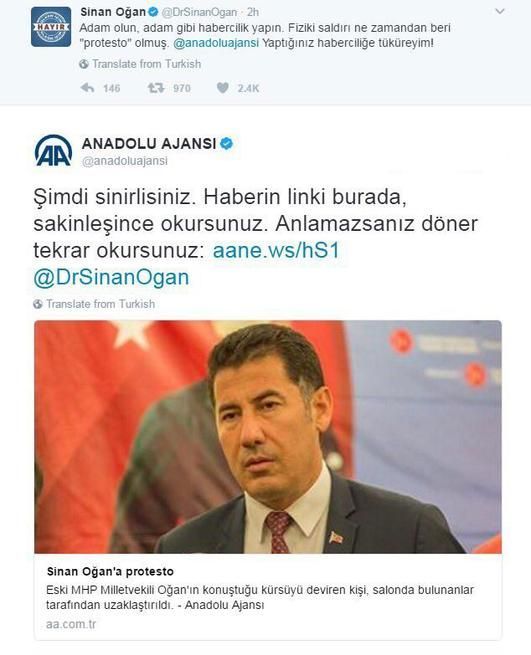Translate Sinan Oğan's tweet from Turkish
The height and width of the screenshot is (655, 531).
pos(146,64)
